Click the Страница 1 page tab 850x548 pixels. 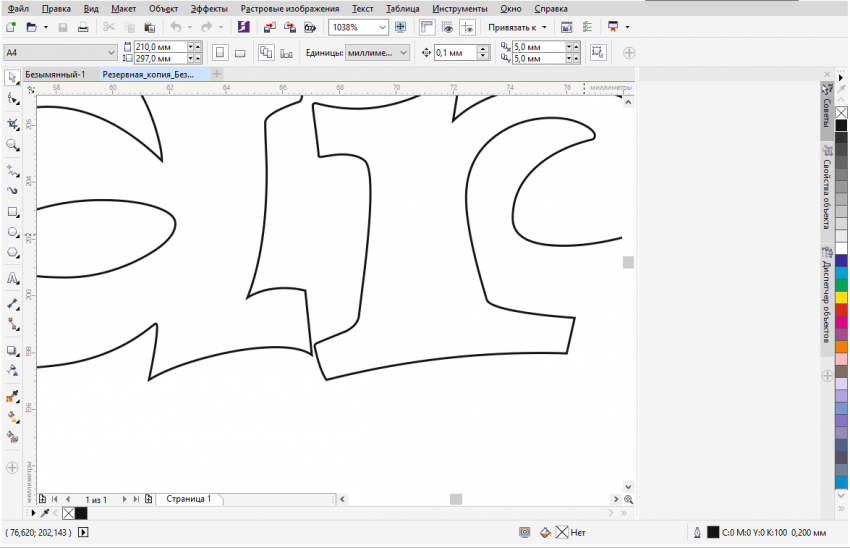[188, 498]
